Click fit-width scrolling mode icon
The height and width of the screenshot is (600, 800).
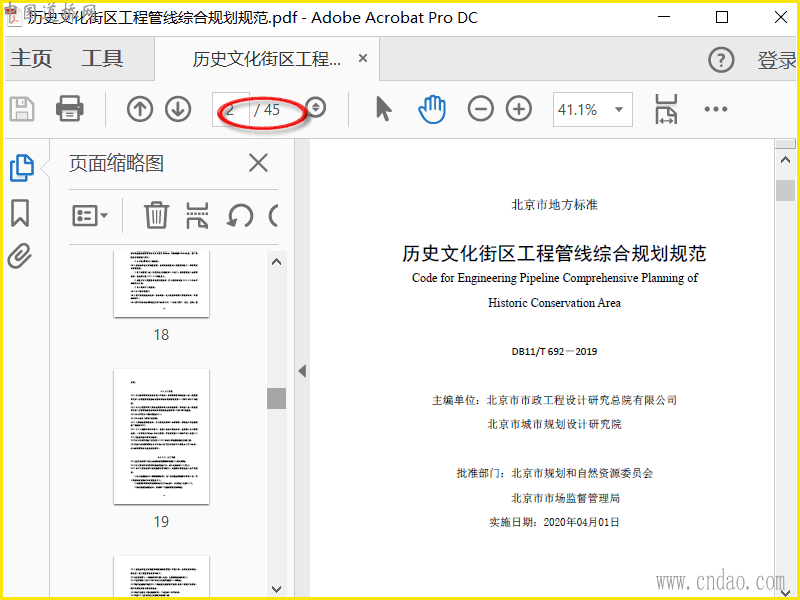coord(666,109)
